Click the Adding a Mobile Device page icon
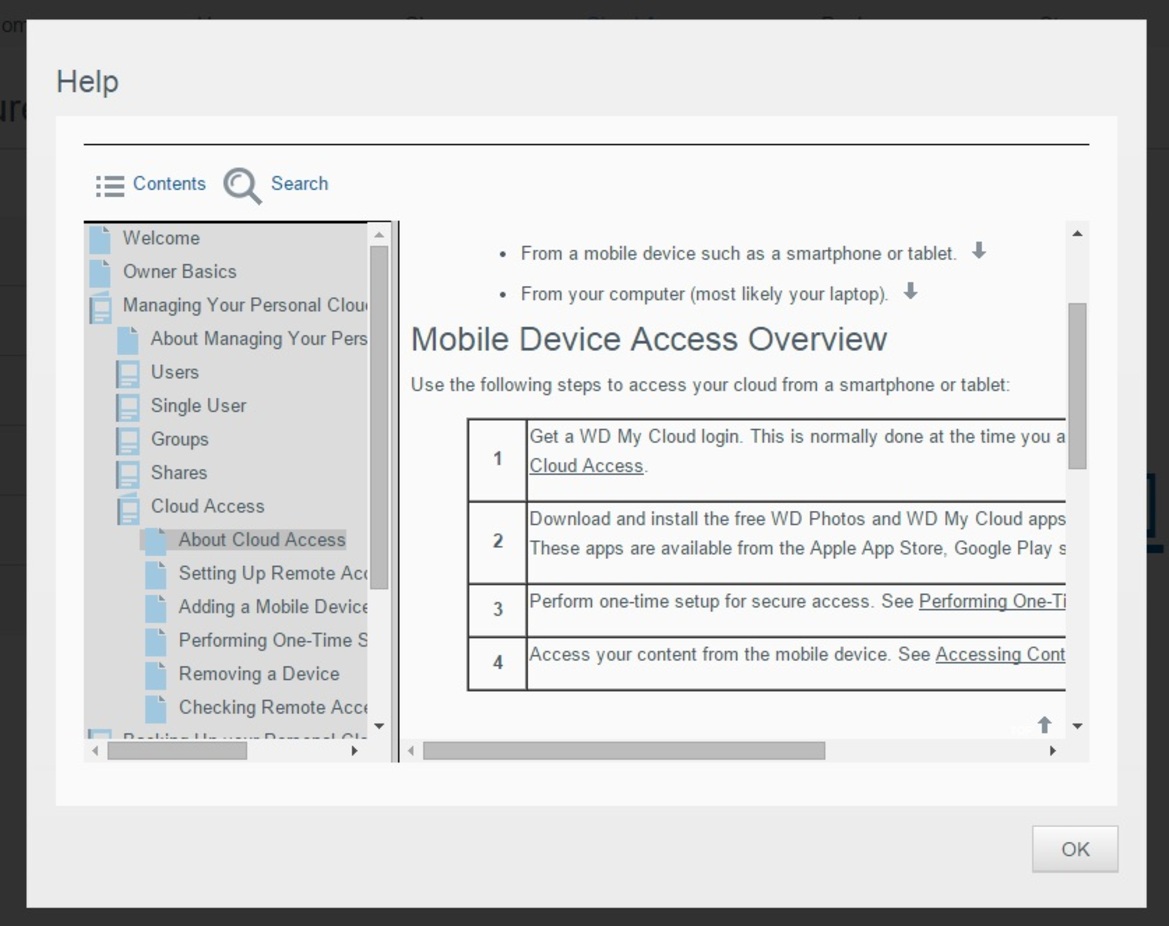The width and height of the screenshot is (1169, 926). pos(155,608)
